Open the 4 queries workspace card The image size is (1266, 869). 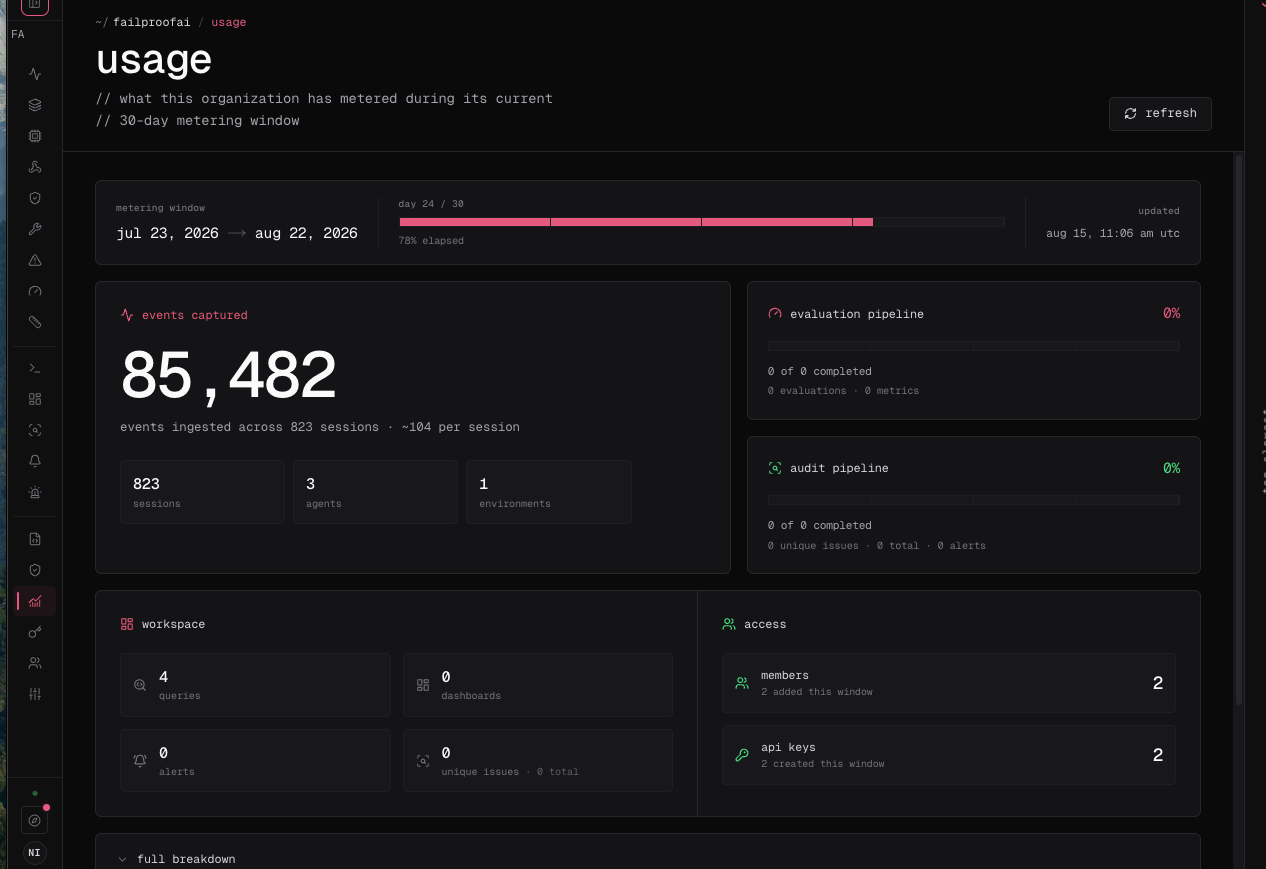click(255, 685)
